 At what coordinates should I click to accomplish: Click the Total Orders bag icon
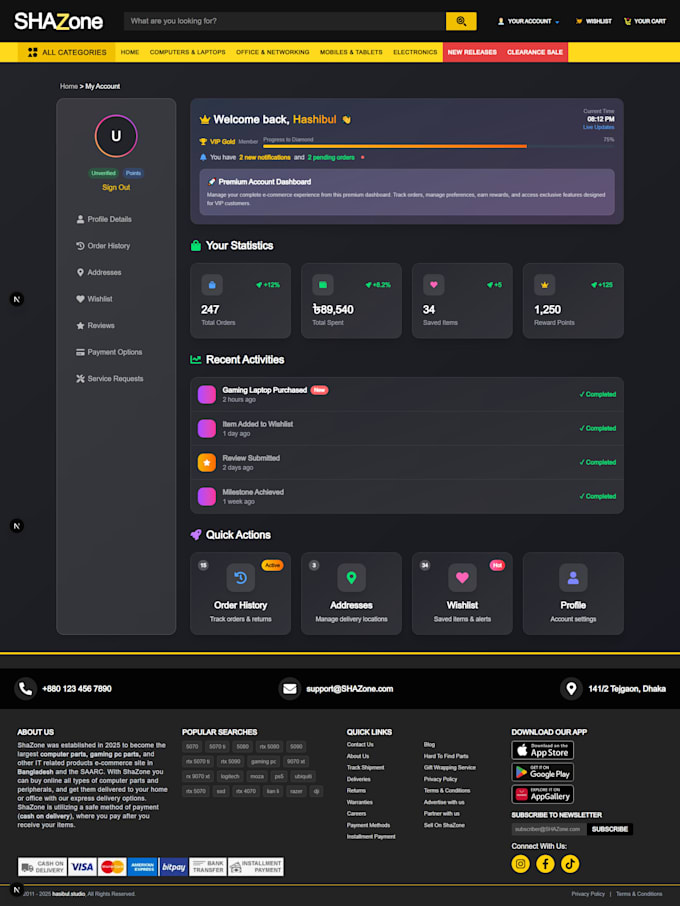click(x=212, y=285)
